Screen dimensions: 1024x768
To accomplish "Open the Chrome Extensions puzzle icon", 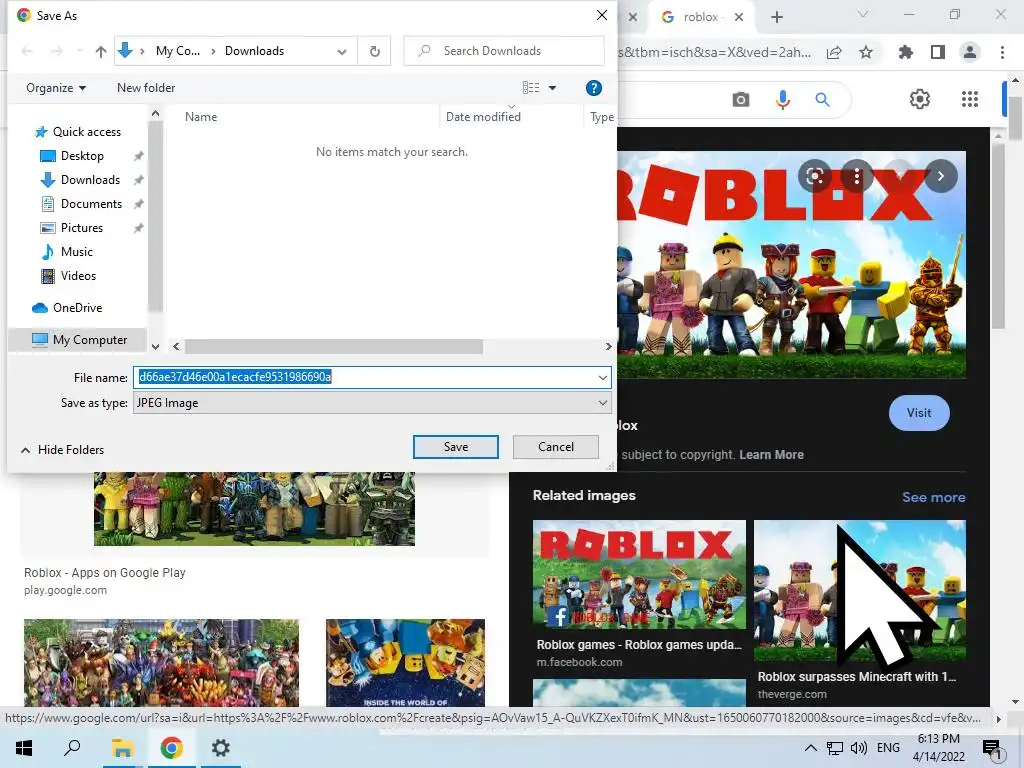I will tap(906, 52).
